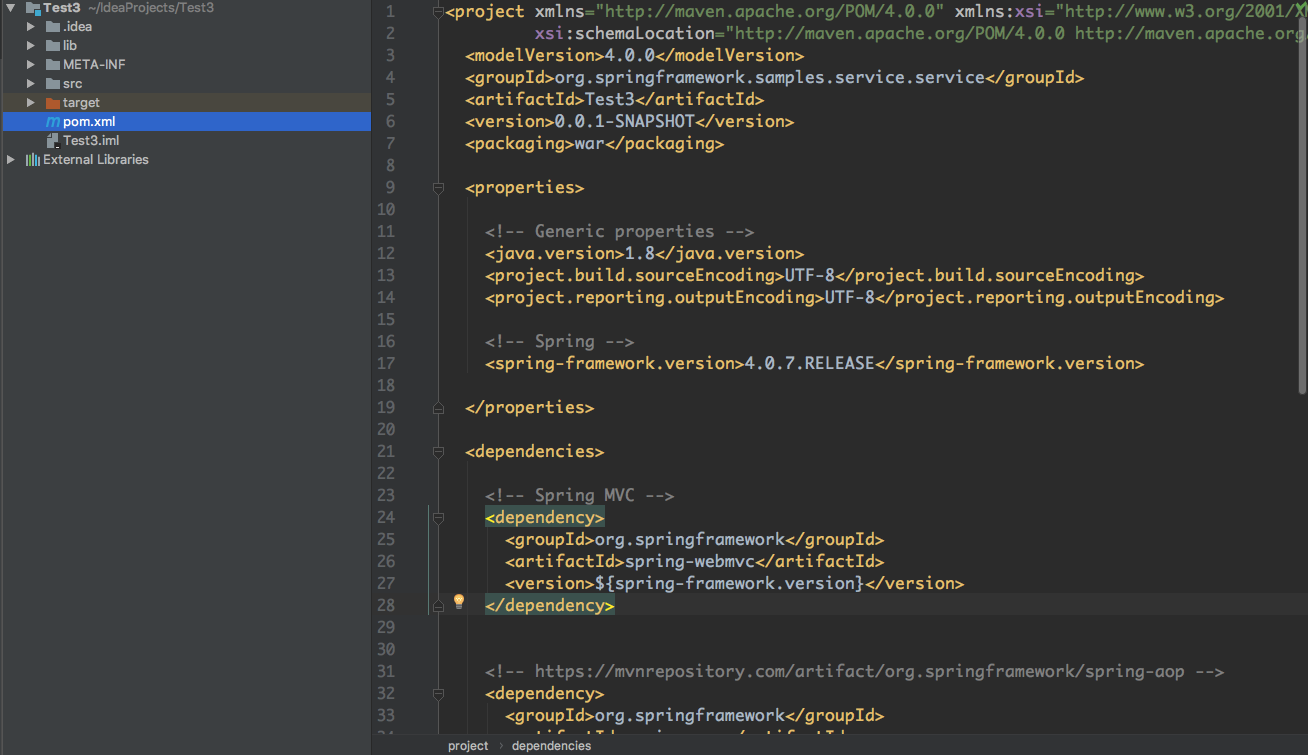Viewport: 1308px width, 755px height.
Task: Click ${spring-framework.version} version line
Action: 734,583
